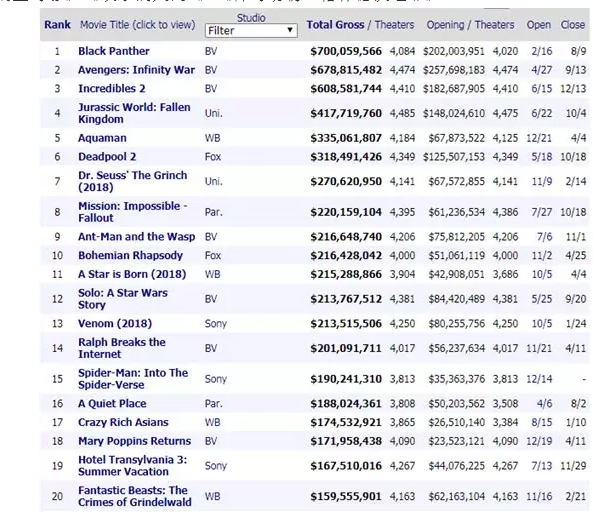The image size is (615, 520).
Task: Select open date 8/15 for Crazy Rich Asians
Action: click(542, 423)
